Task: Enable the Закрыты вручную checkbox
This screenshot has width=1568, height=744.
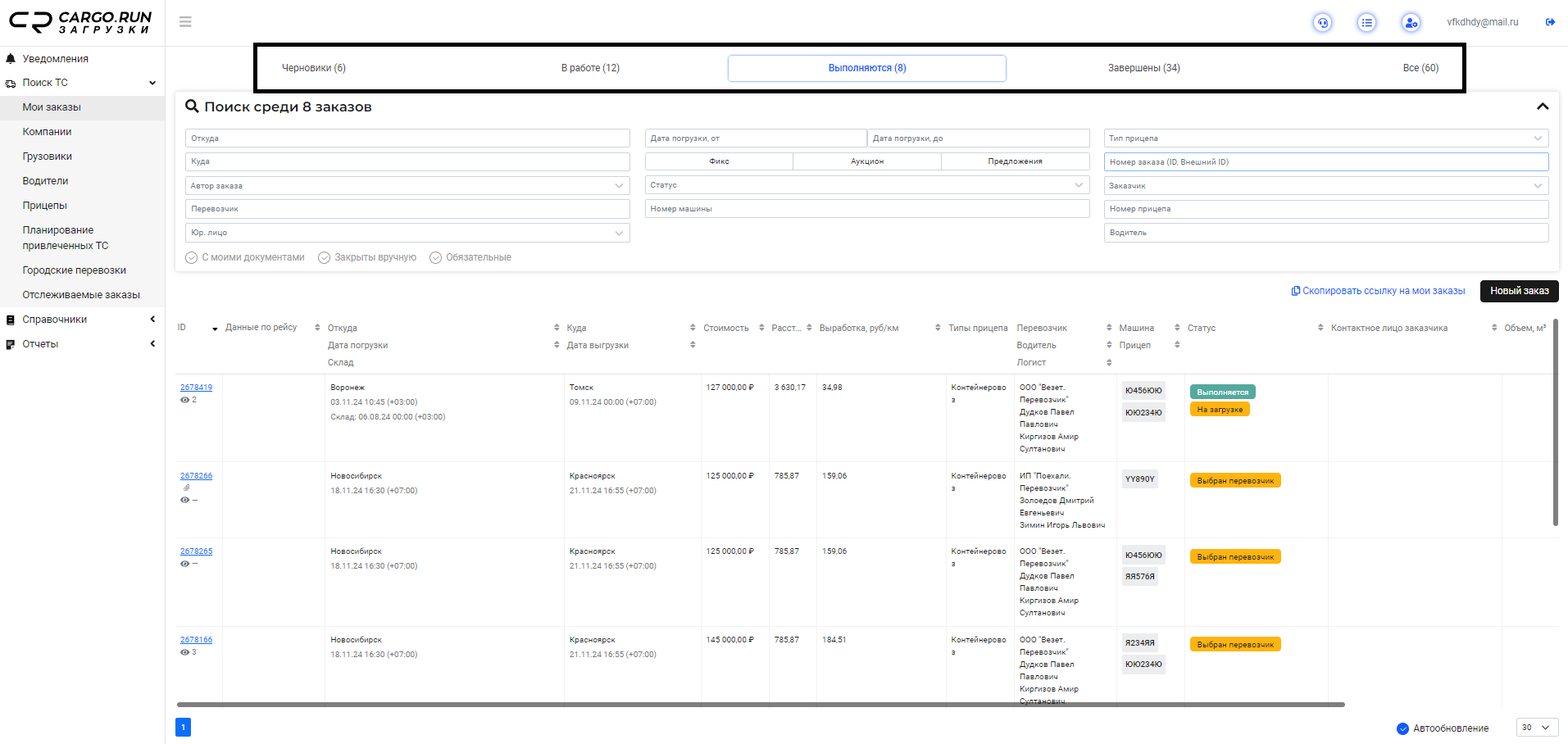Action: click(324, 257)
